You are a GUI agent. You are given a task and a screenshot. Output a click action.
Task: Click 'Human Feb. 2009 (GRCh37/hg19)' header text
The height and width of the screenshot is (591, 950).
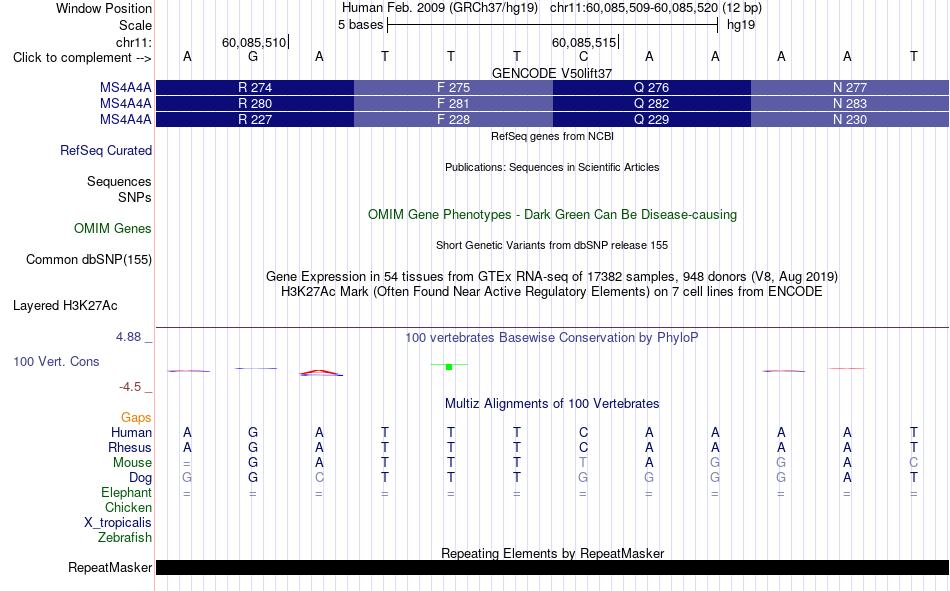click(440, 8)
